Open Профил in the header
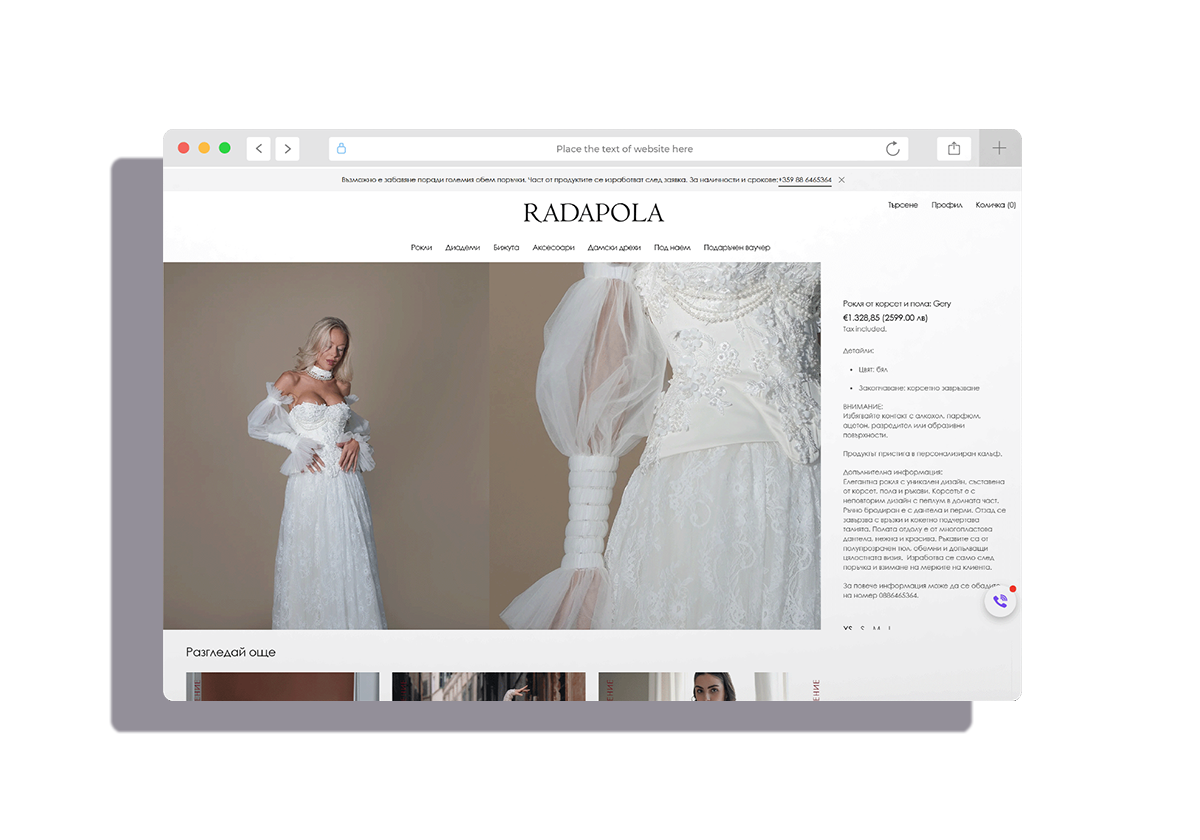1200x840 pixels. tap(947, 205)
